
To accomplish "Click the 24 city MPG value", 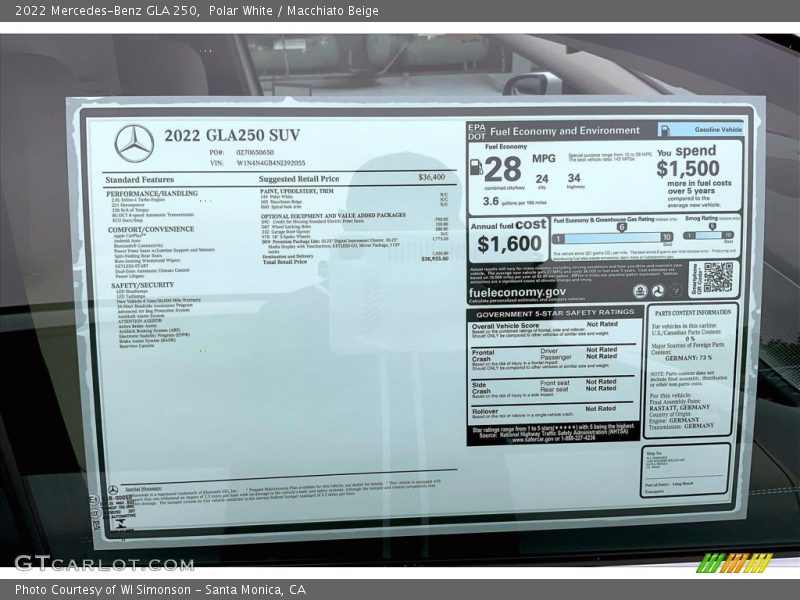I will [x=542, y=179].
